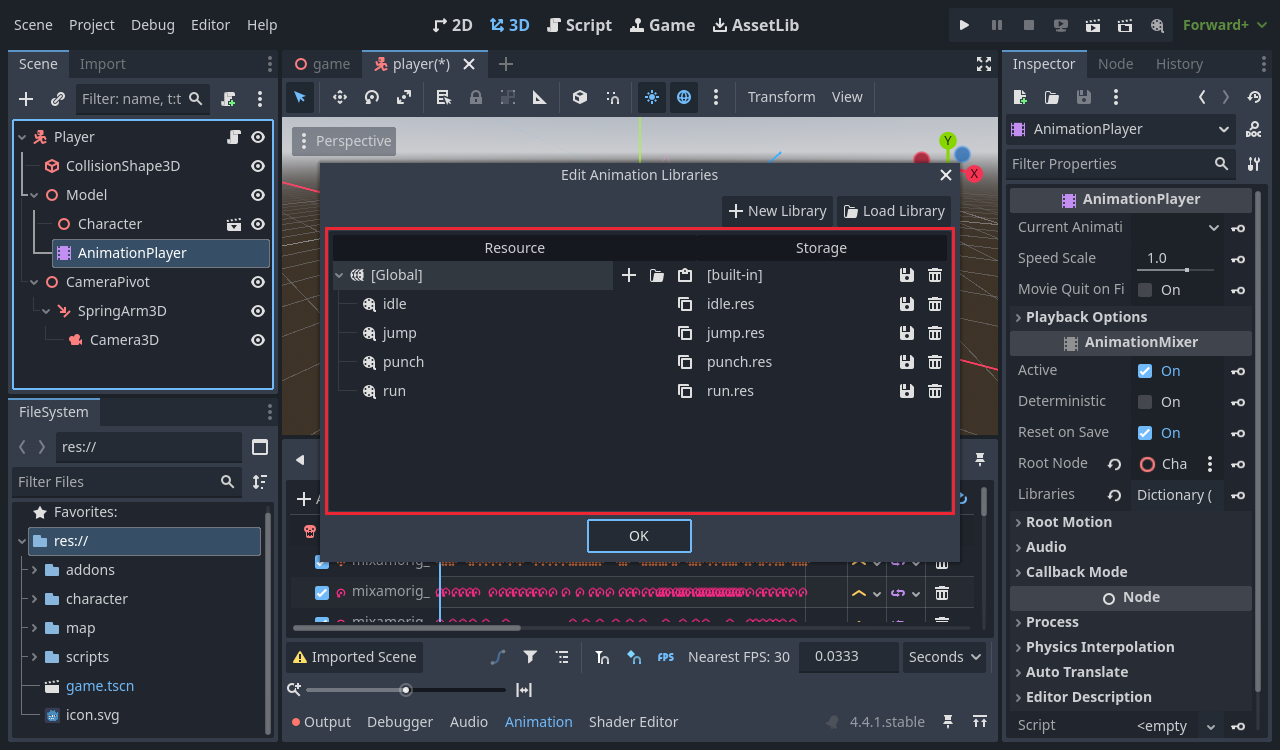The height and width of the screenshot is (750, 1280).
Task: Click the Imported Scene button
Action: [354, 657]
